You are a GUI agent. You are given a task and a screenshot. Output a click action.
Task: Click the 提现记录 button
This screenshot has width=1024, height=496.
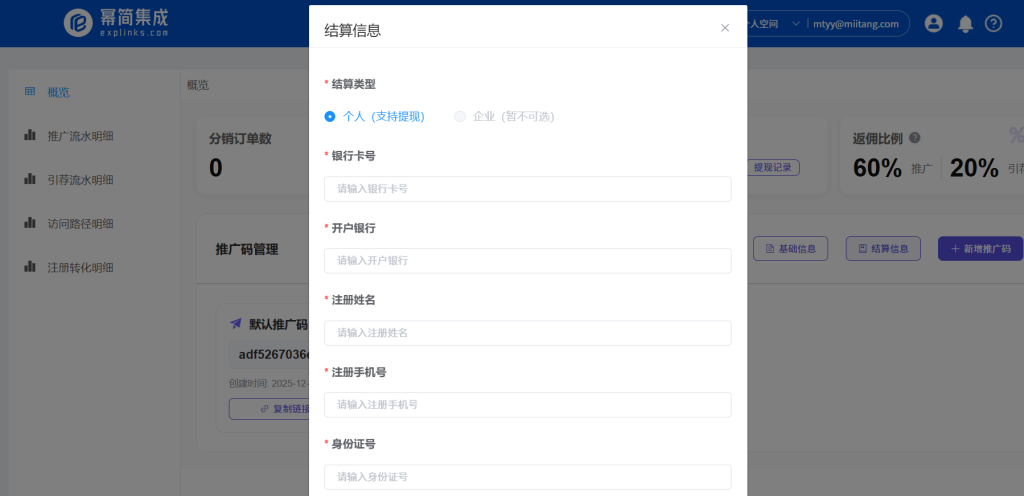(x=773, y=168)
